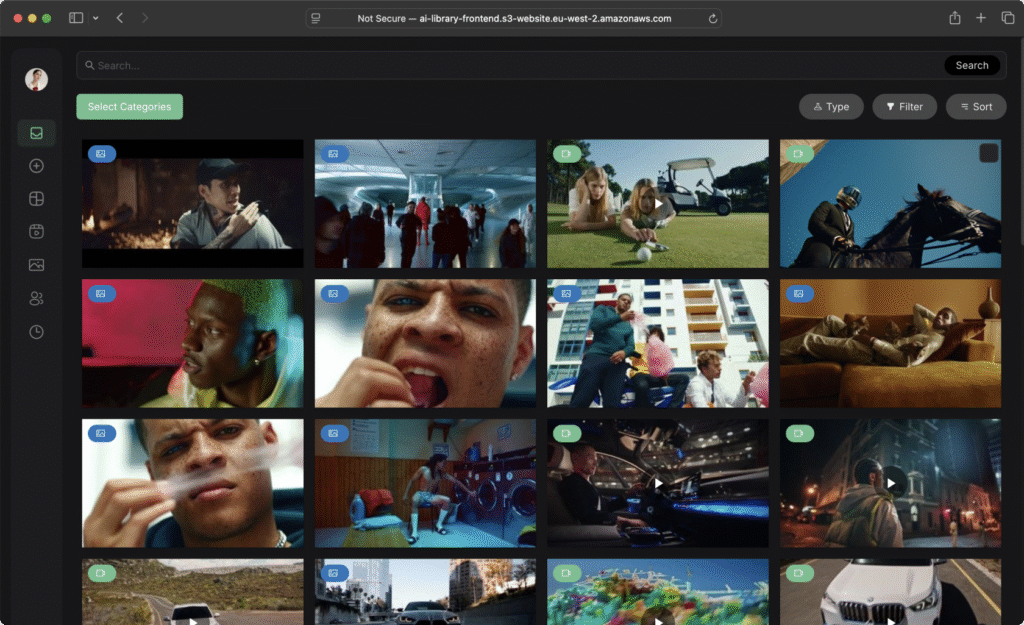Open the Filter dropdown
This screenshot has height=625, width=1024.
pos(904,106)
